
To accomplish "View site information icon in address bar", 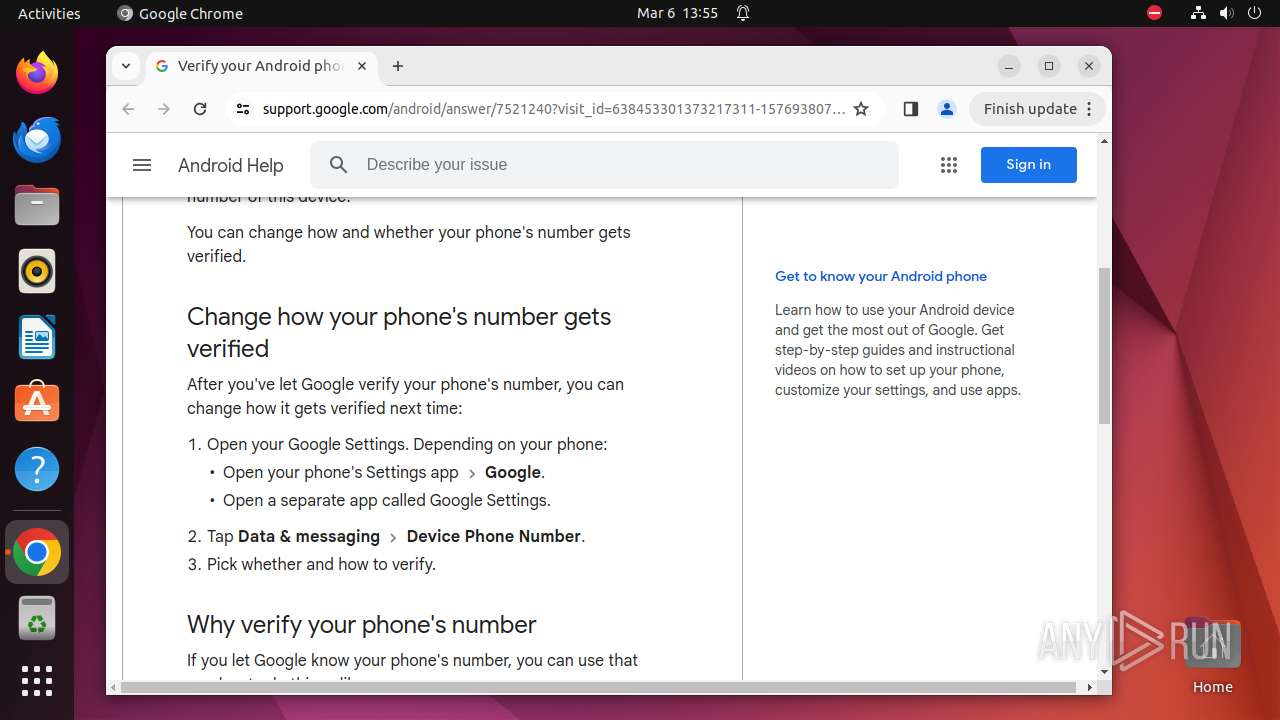I will [242, 109].
